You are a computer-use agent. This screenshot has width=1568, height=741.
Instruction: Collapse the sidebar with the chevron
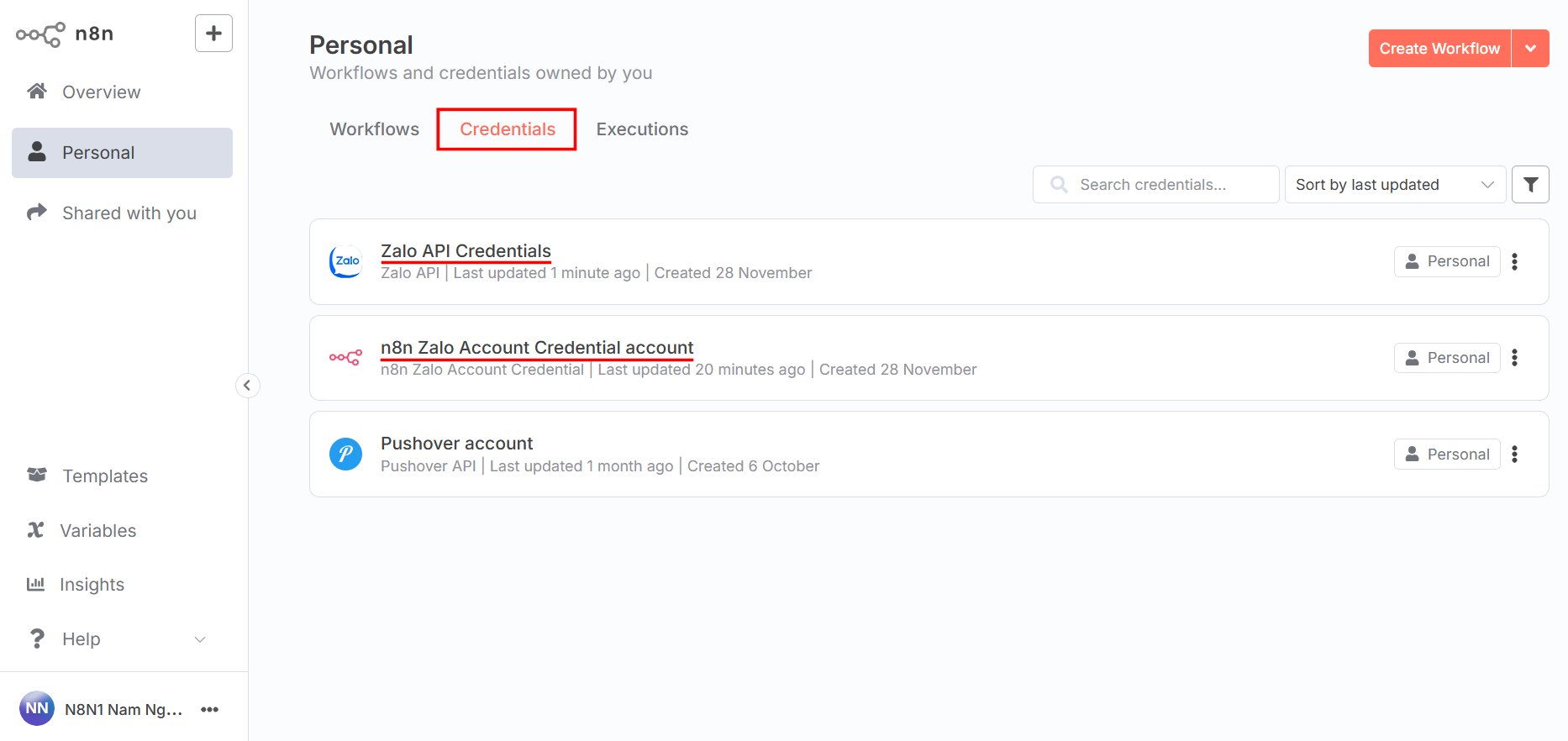tap(247, 386)
